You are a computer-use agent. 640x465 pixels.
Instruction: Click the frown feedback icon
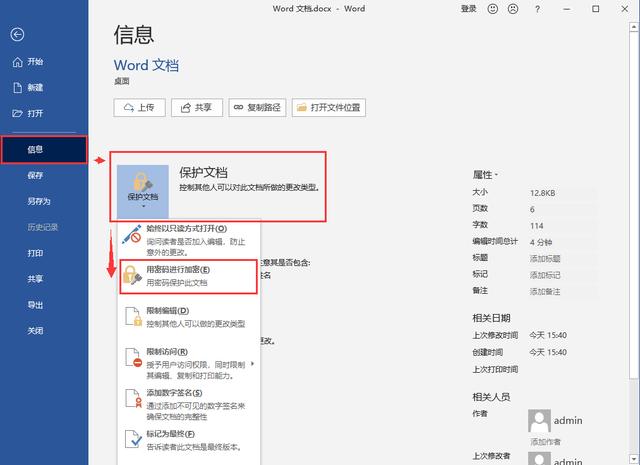pyautogui.click(x=513, y=9)
